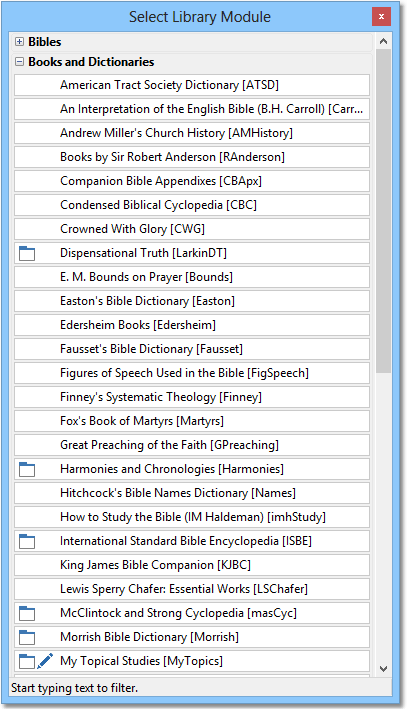Expand the Bibles category
This screenshot has width=407, height=711.
(19, 42)
